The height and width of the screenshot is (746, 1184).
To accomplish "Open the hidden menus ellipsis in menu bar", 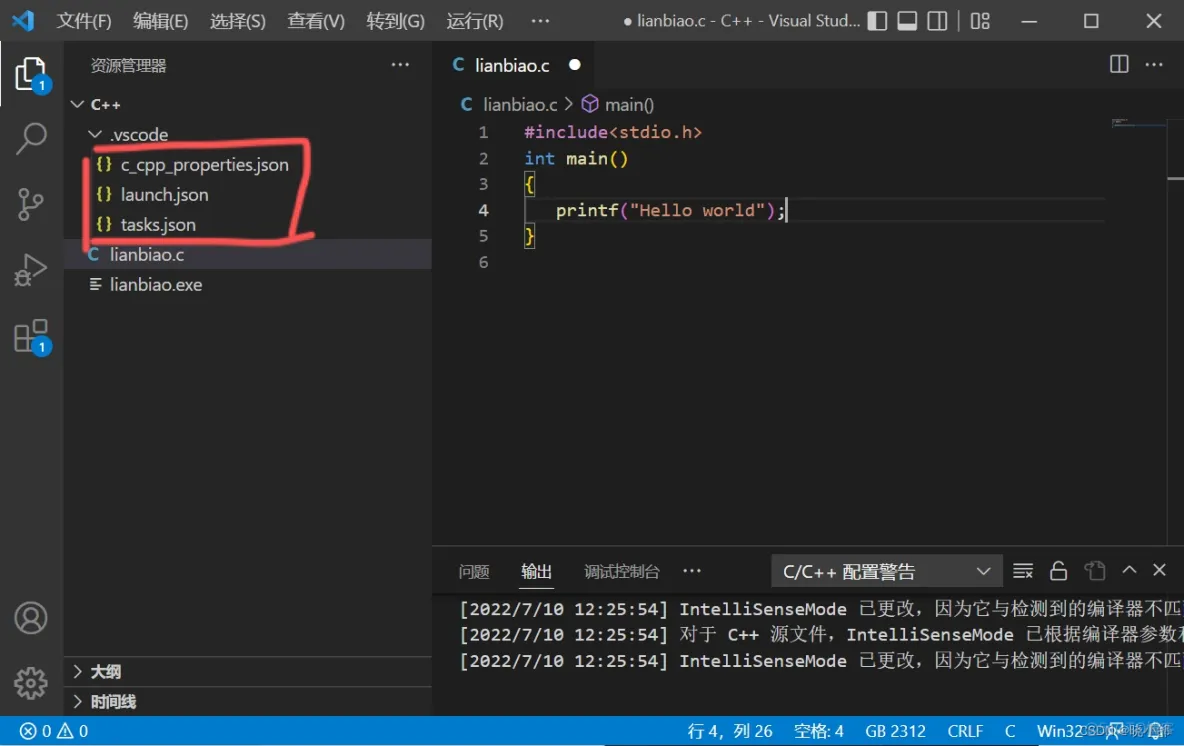I will tap(541, 20).
